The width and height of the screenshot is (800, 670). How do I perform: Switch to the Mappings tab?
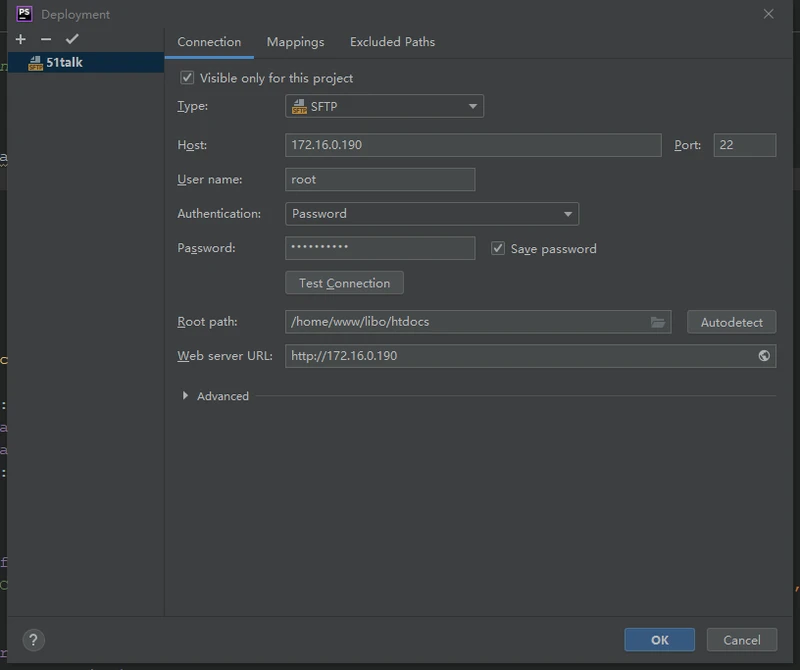[x=295, y=42]
